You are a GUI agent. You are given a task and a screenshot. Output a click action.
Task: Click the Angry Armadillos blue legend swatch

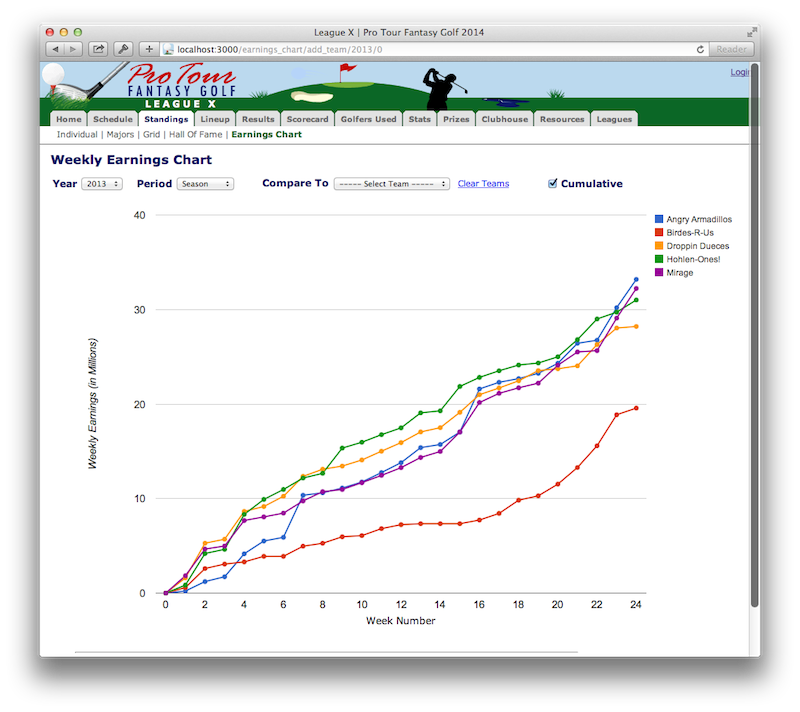(x=659, y=219)
